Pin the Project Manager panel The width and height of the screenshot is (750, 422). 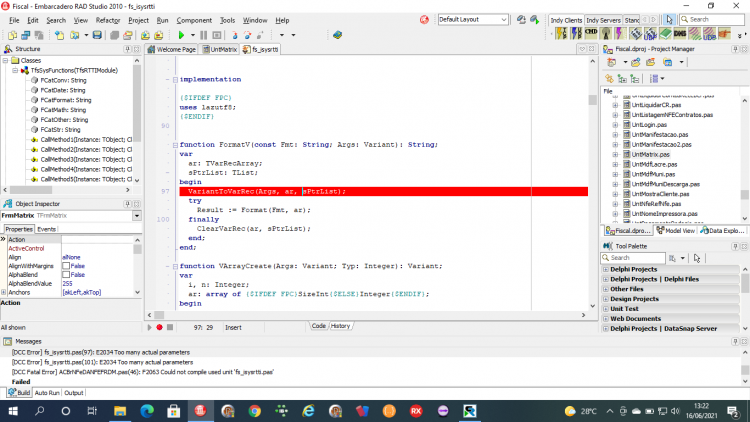735,49
